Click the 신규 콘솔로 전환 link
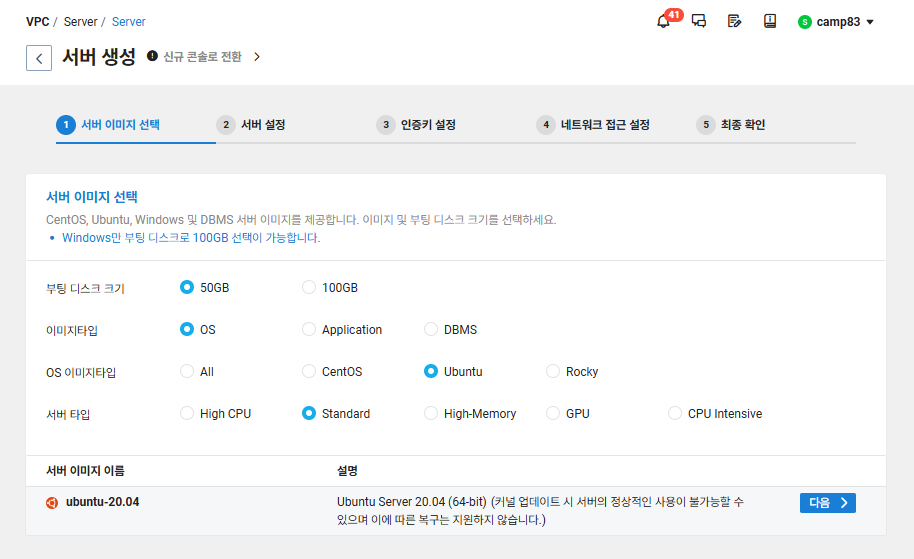914x559 pixels. click(x=202, y=57)
